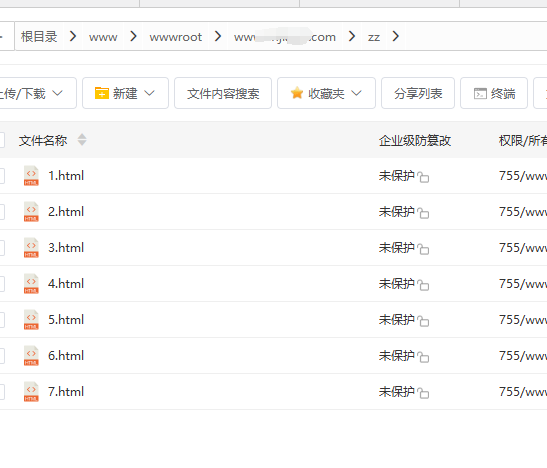Image resolution: width=547 pixels, height=468 pixels.
Task: Open 文件内容搜索 button
Action: click(223, 93)
